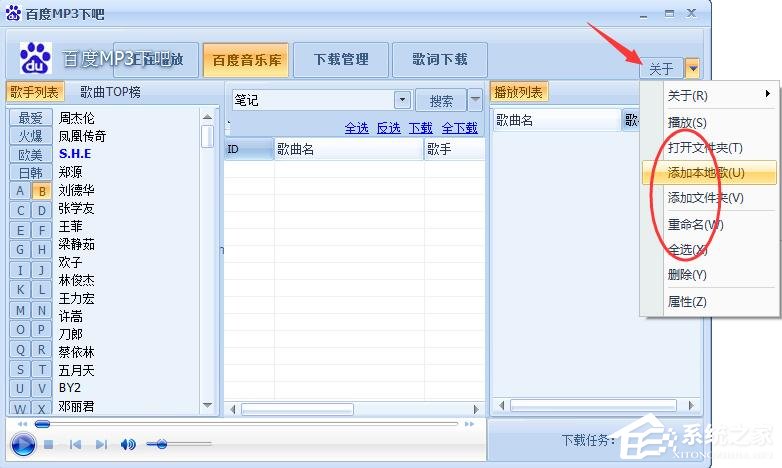Select singer 周杰伦 in the list

tap(76, 118)
